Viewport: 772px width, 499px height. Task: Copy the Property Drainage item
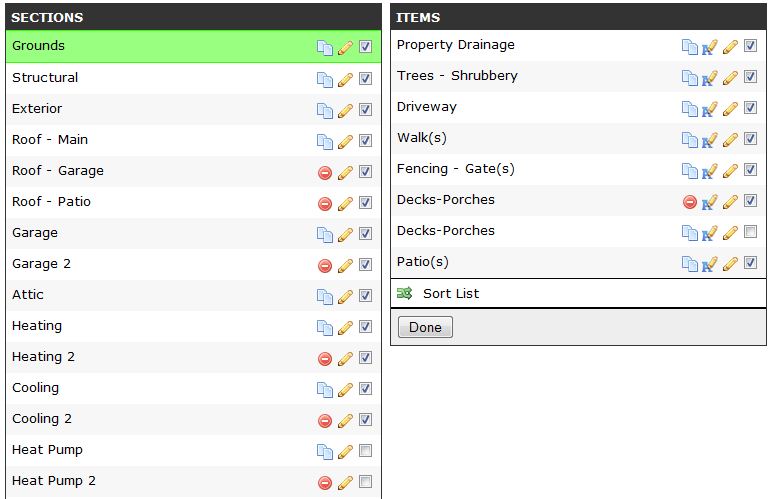(x=689, y=47)
